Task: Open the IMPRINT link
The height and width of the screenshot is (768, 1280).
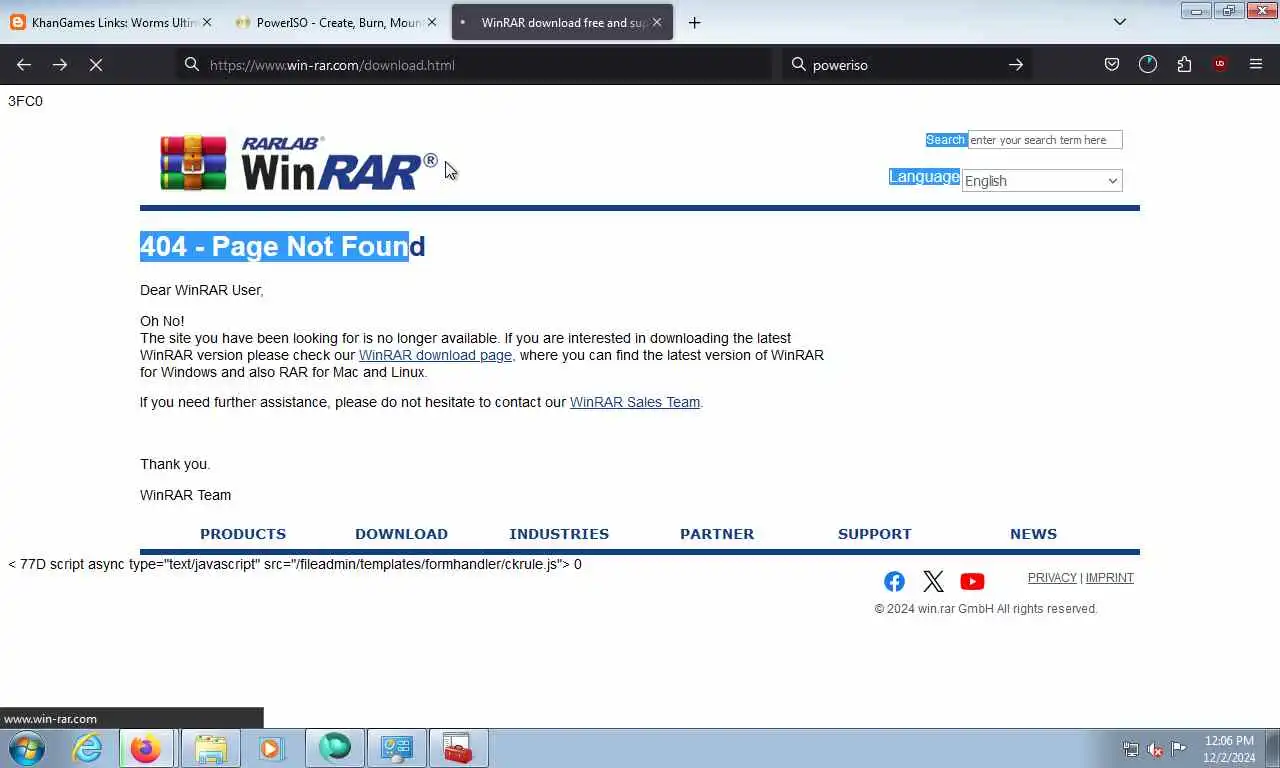Action: coord(1110,578)
